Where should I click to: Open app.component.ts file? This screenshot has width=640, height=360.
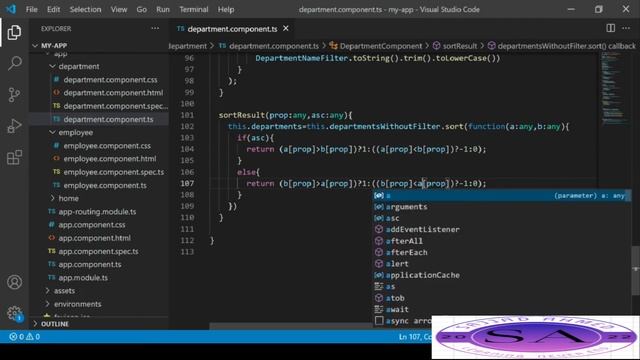(x=90, y=264)
